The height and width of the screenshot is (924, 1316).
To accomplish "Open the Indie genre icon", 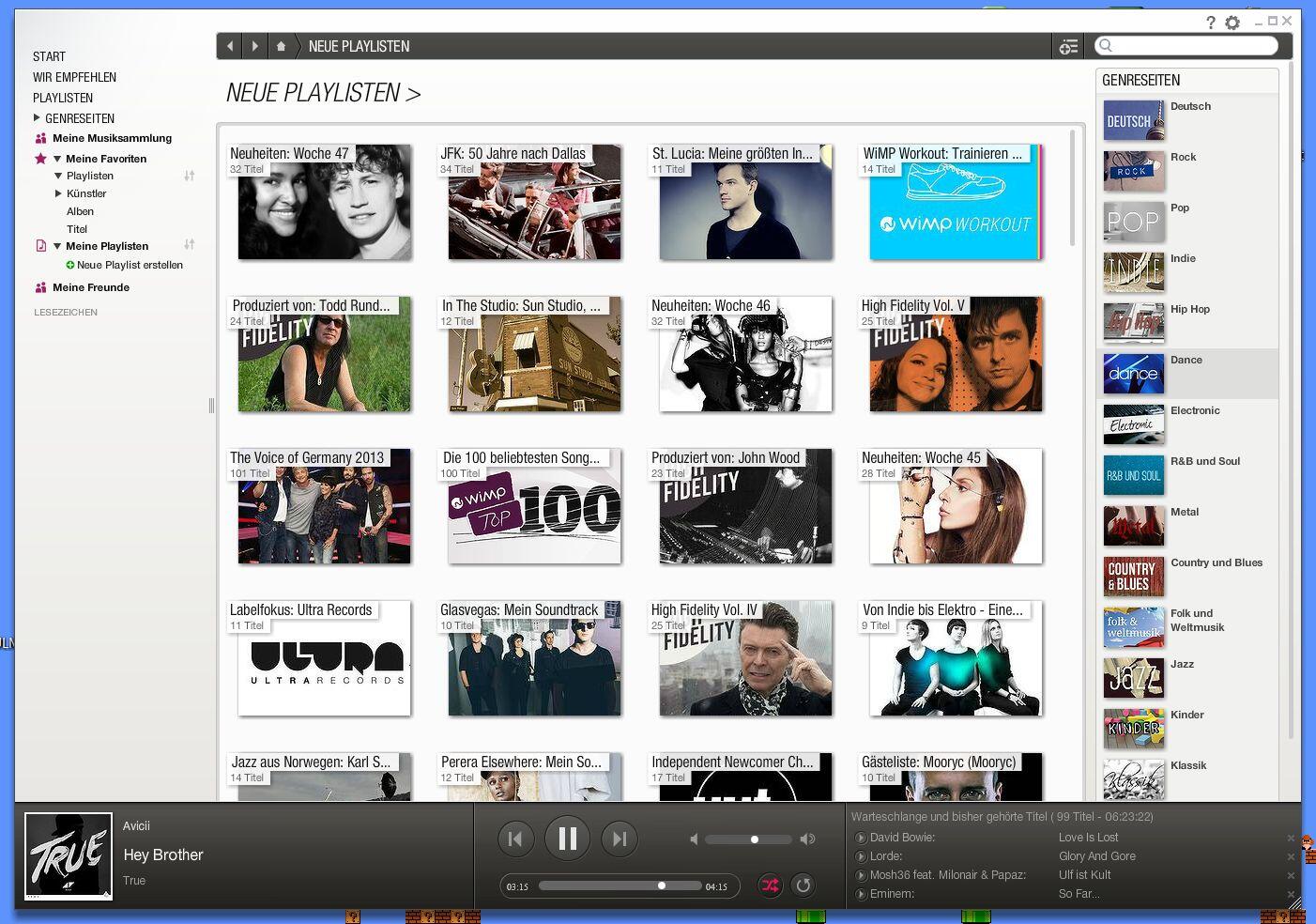I will coord(1134,272).
